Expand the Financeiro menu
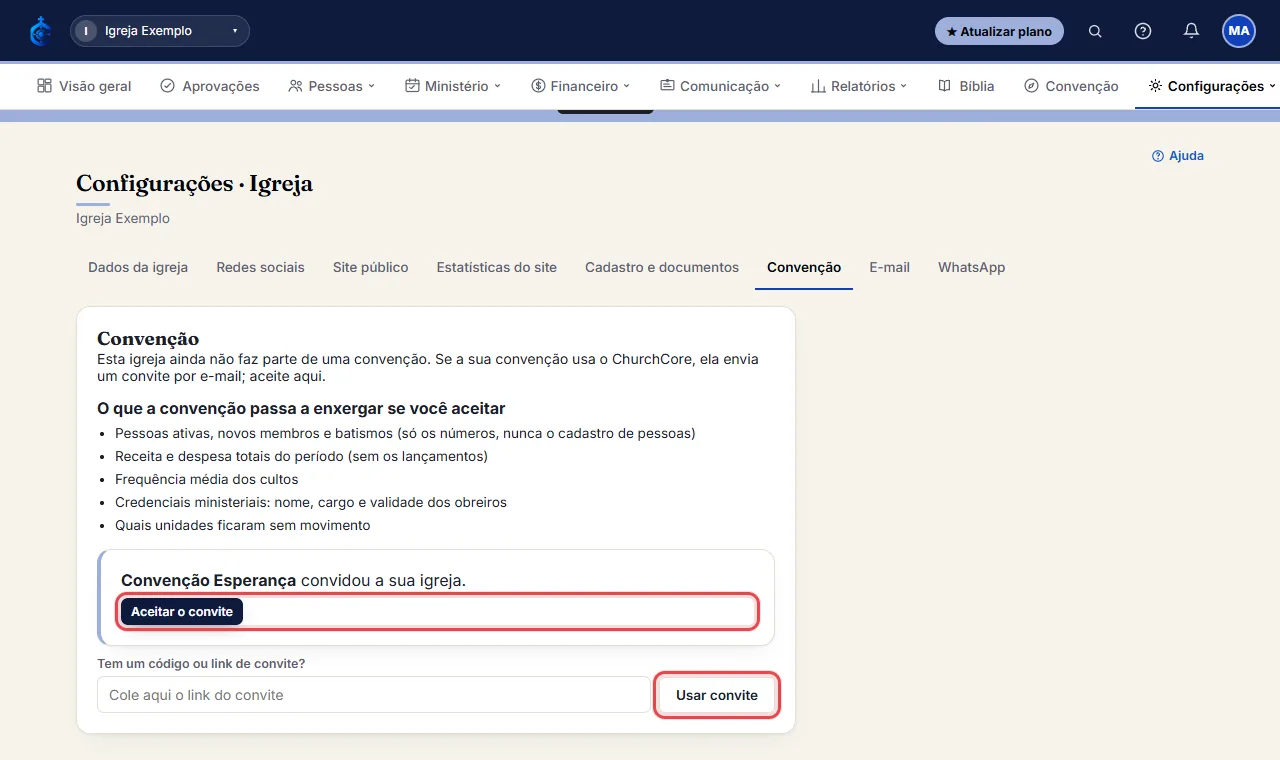 coord(581,86)
